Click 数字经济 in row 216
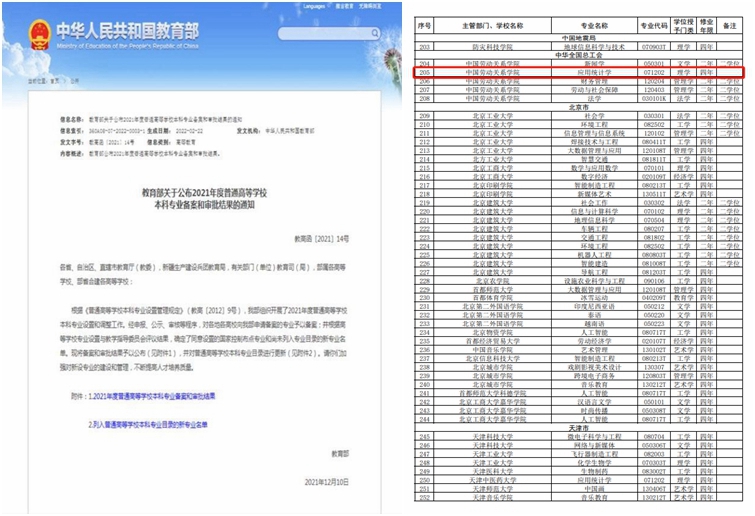Image resolution: width=755 pixels, height=516 pixels. pos(594,177)
